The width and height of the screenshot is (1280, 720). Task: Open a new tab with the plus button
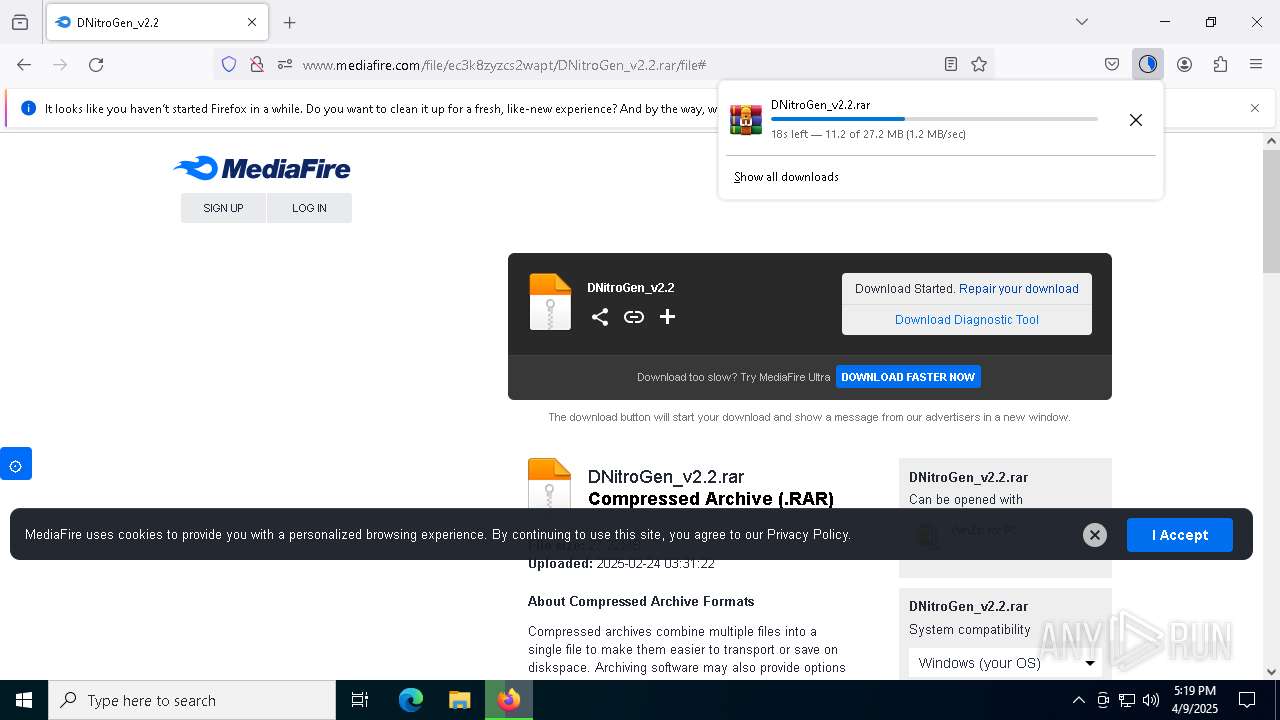[290, 22]
